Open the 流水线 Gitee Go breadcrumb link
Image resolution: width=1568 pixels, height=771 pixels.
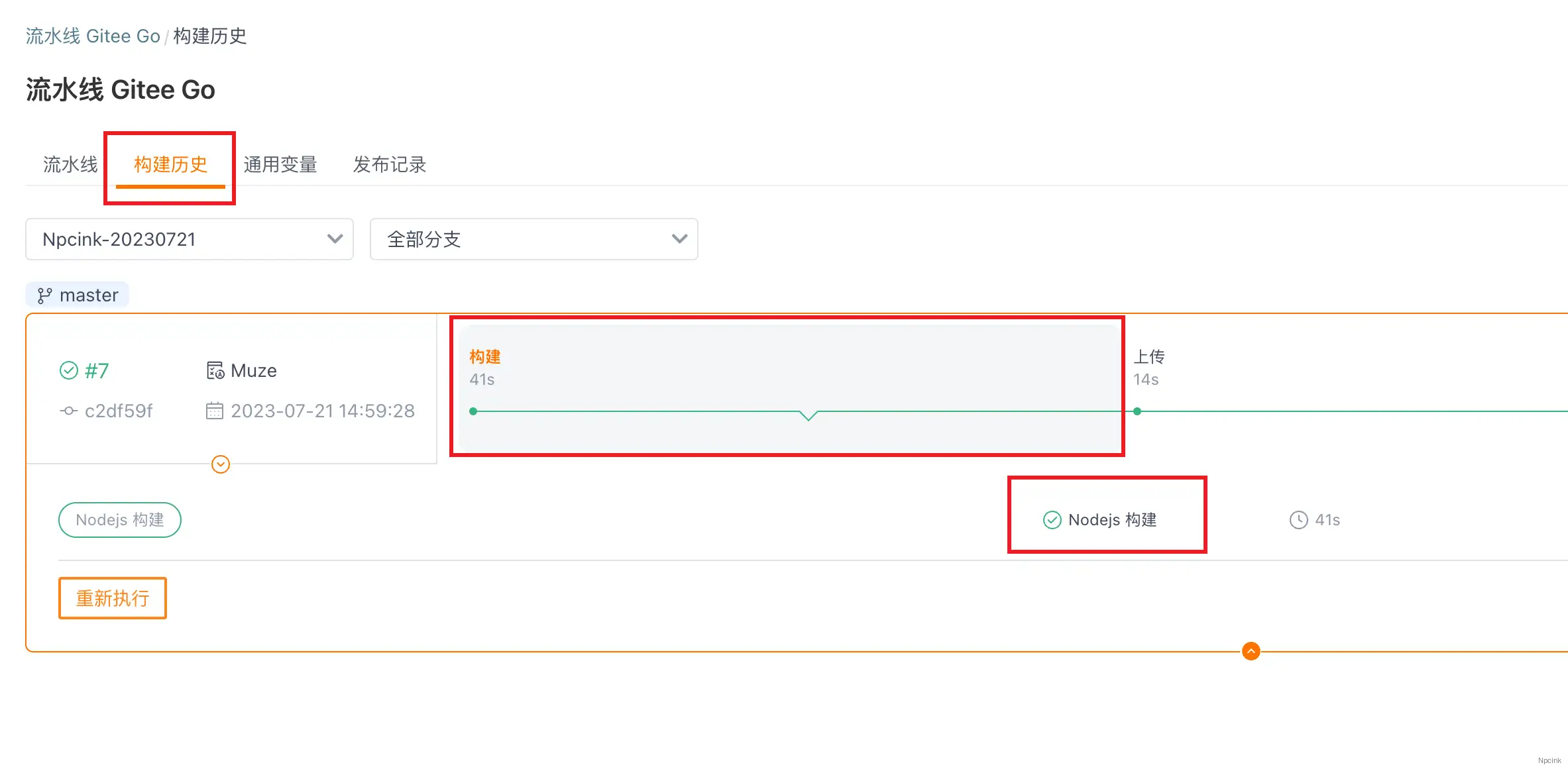93,36
